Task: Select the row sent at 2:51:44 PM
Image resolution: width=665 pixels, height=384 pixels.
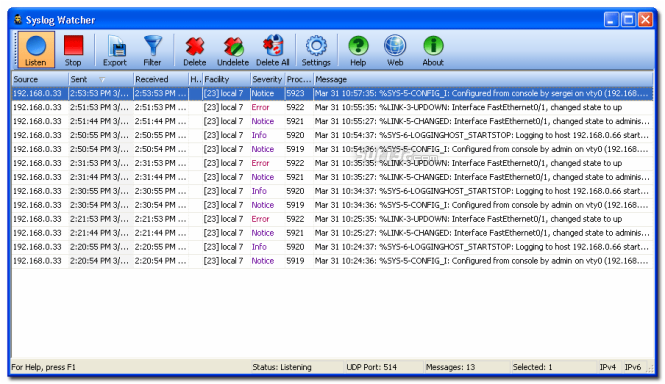Action: pos(332,121)
